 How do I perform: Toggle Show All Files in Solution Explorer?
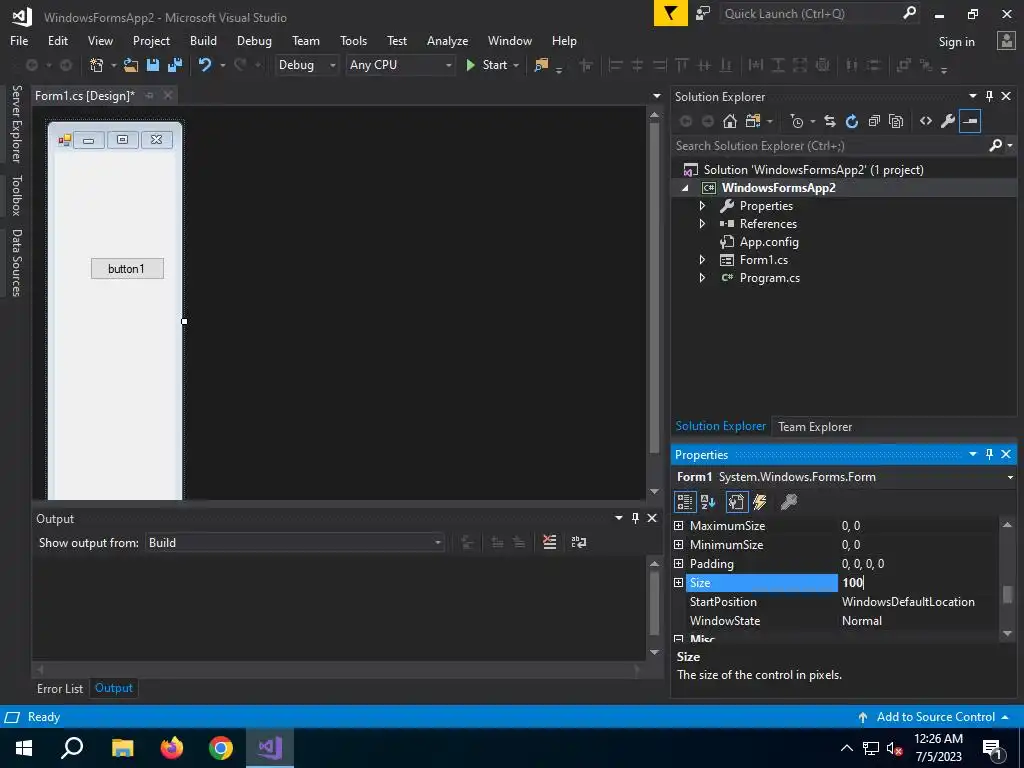(896, 121)
